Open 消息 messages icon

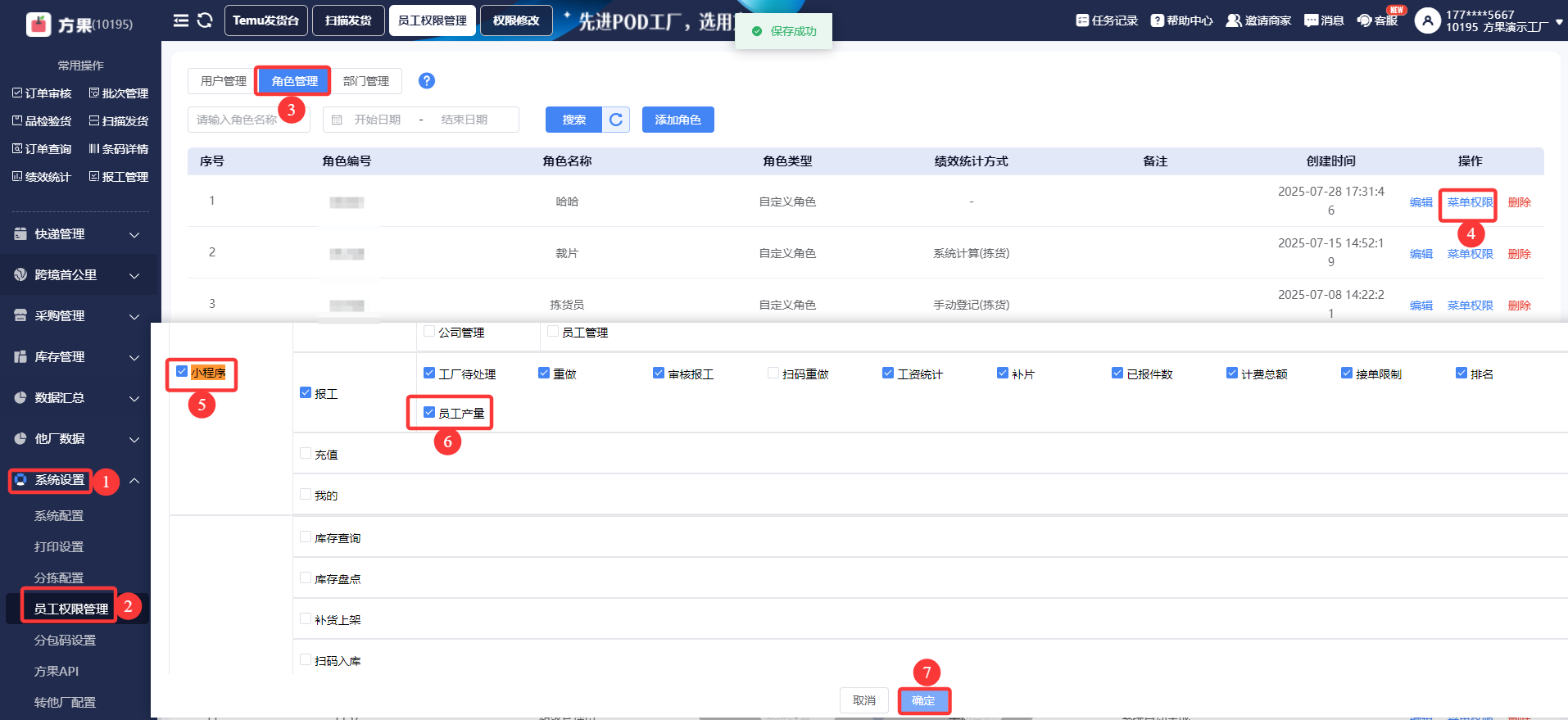click(1311, 20)
